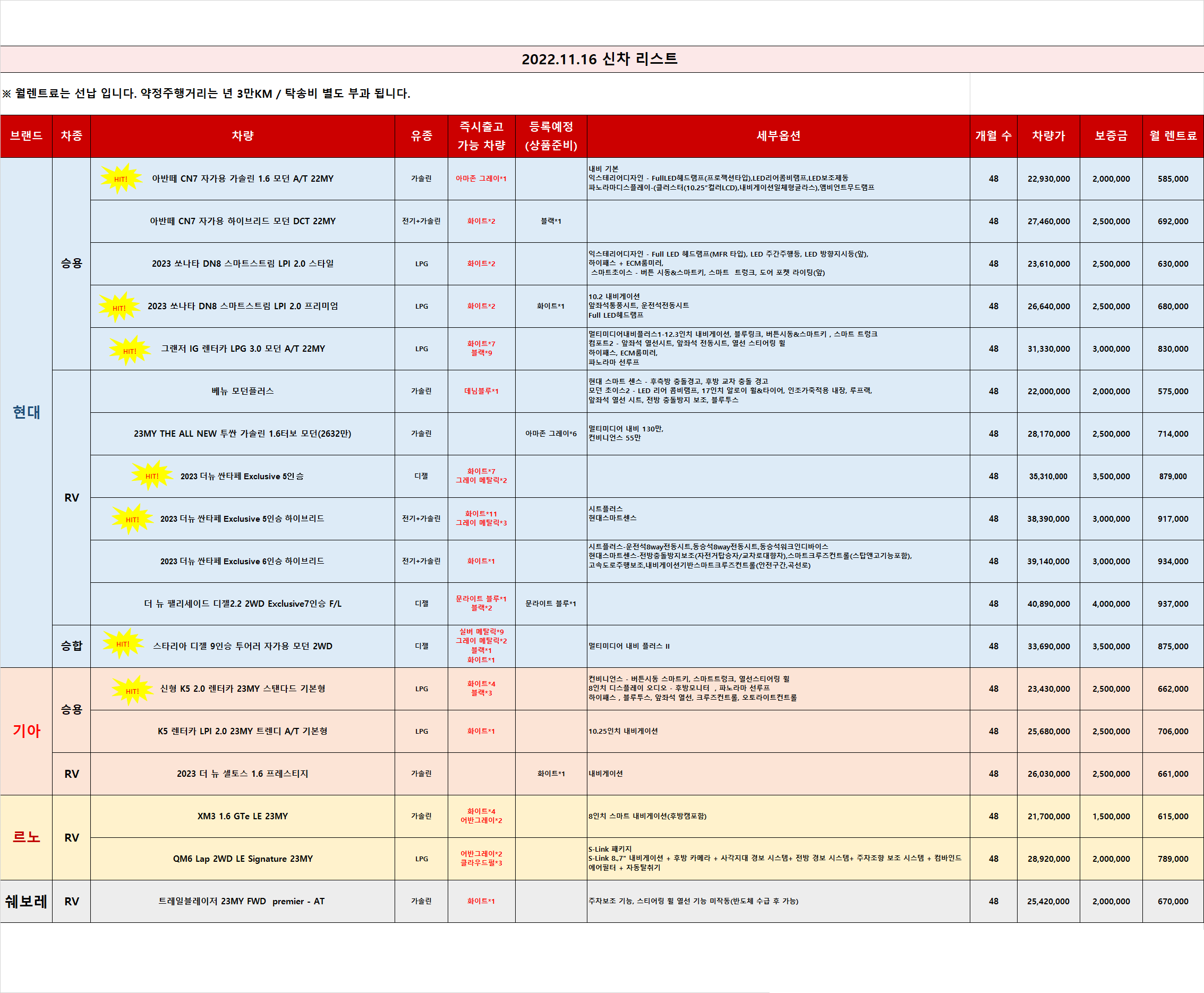Click the '개월 수' column header
The image size is (1204, 993).
point(994,136)
